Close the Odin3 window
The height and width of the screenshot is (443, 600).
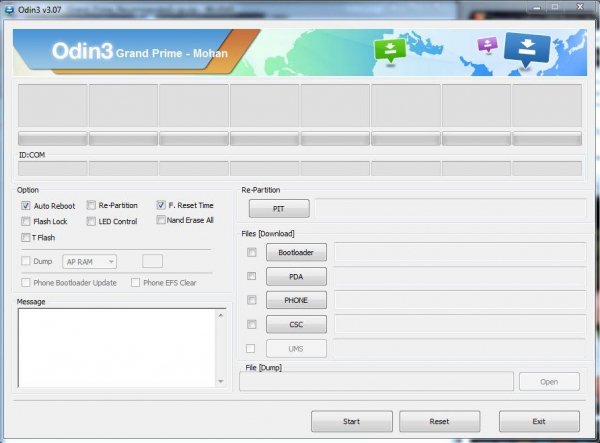(580, 7)
